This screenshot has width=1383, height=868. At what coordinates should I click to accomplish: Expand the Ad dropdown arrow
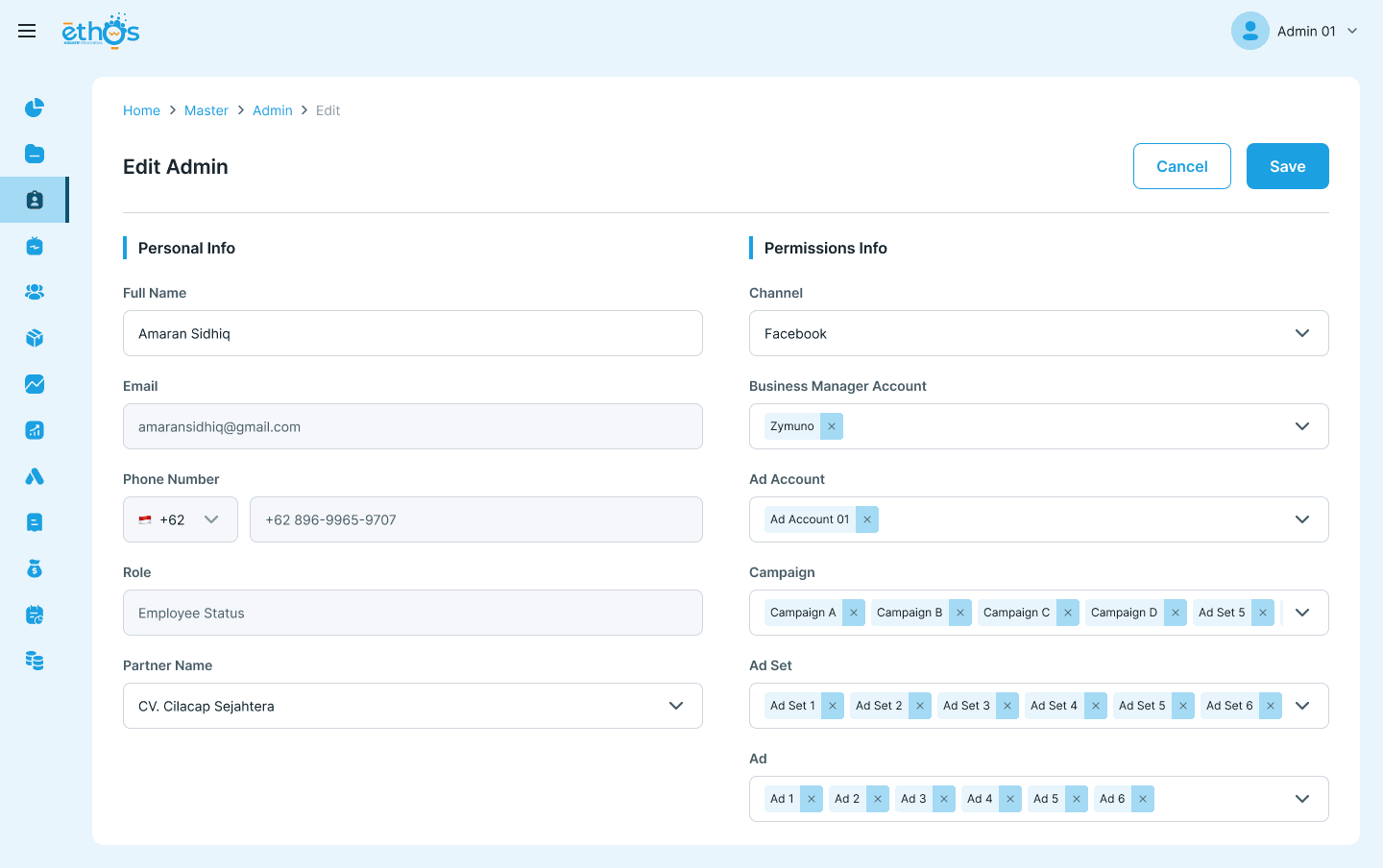pyautogui.click(x=1302, y=799)
